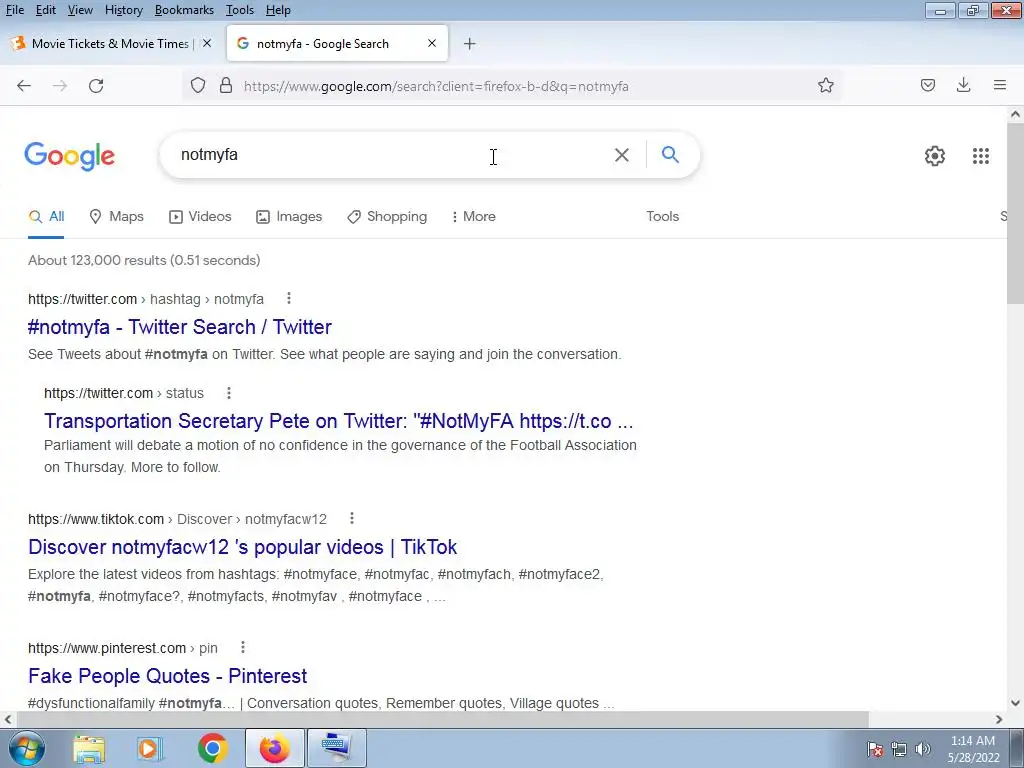
Task: Open options for twitter.com hashtag result
Action: [289, 298]
